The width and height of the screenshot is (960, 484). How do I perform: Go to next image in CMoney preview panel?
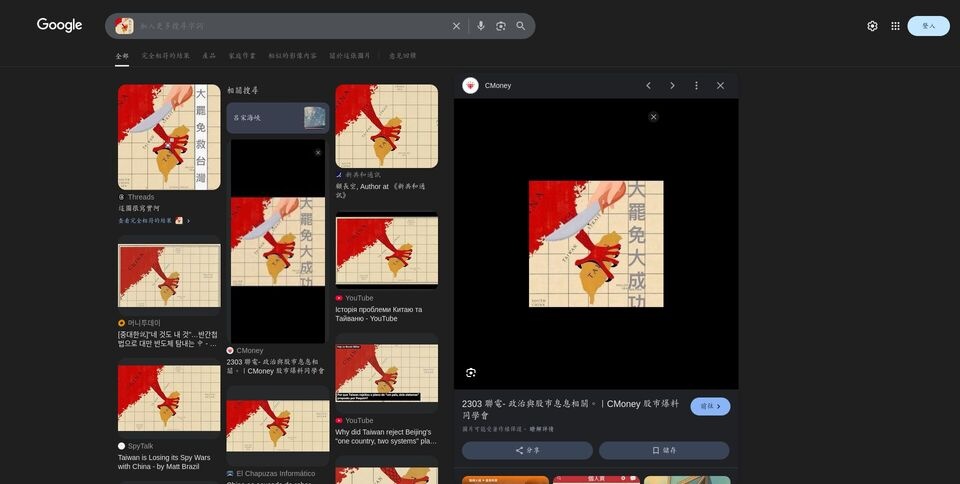pyautogui.click(x=672, y=86)
